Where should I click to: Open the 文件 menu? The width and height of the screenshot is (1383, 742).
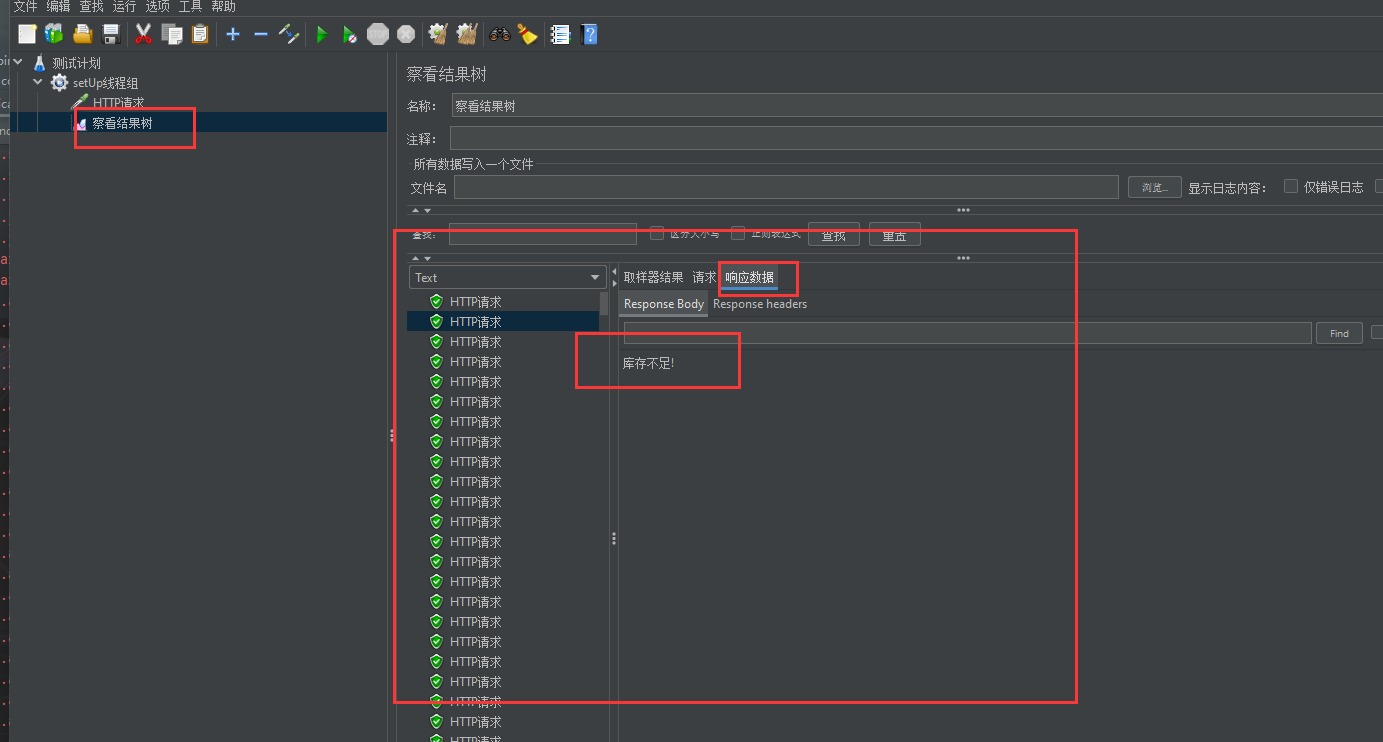(25, 6)
